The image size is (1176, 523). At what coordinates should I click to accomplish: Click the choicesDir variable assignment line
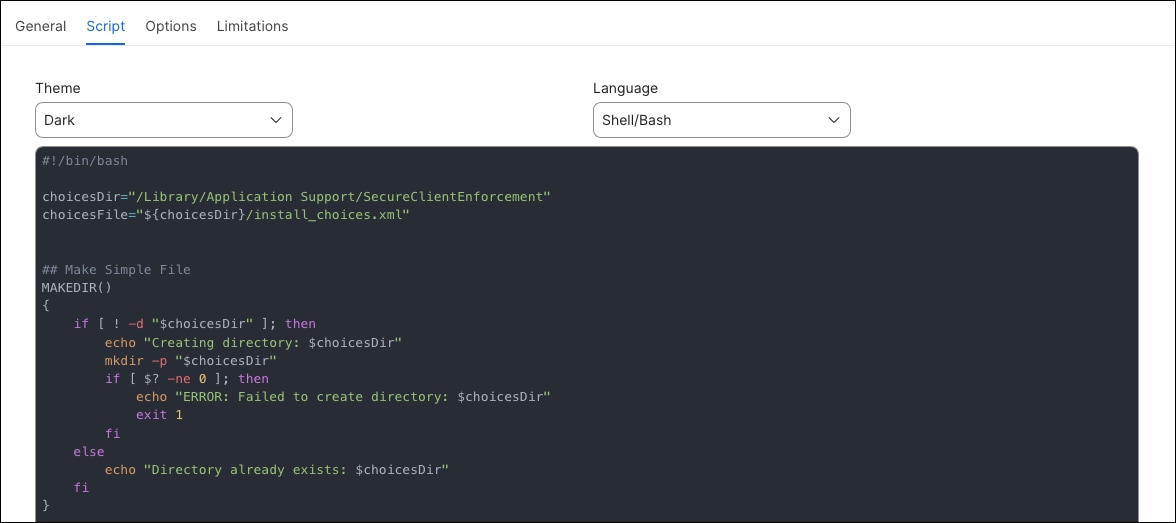tap(296, 197)
